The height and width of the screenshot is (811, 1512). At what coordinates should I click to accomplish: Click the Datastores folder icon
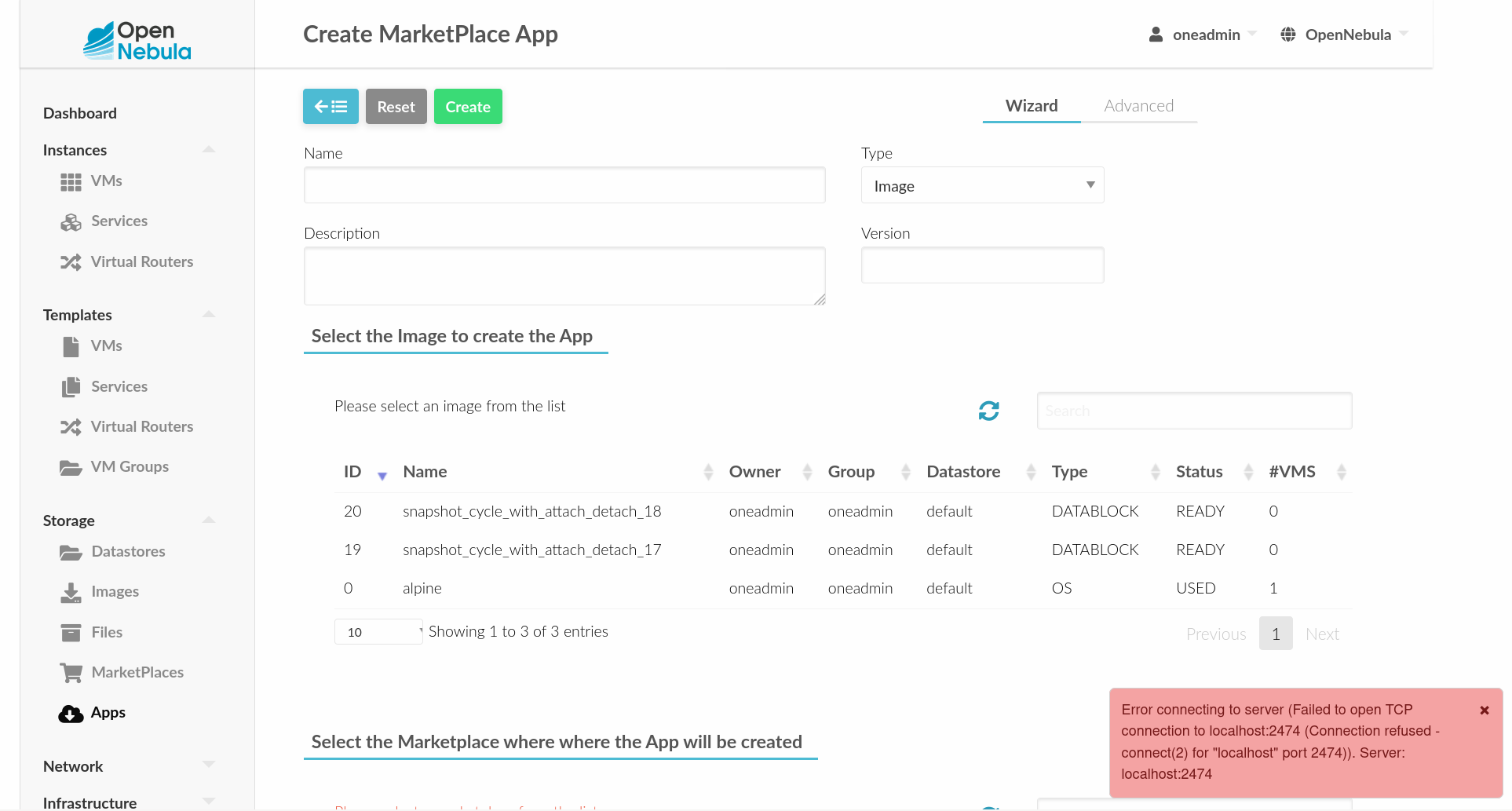click(x=71, y=551)
